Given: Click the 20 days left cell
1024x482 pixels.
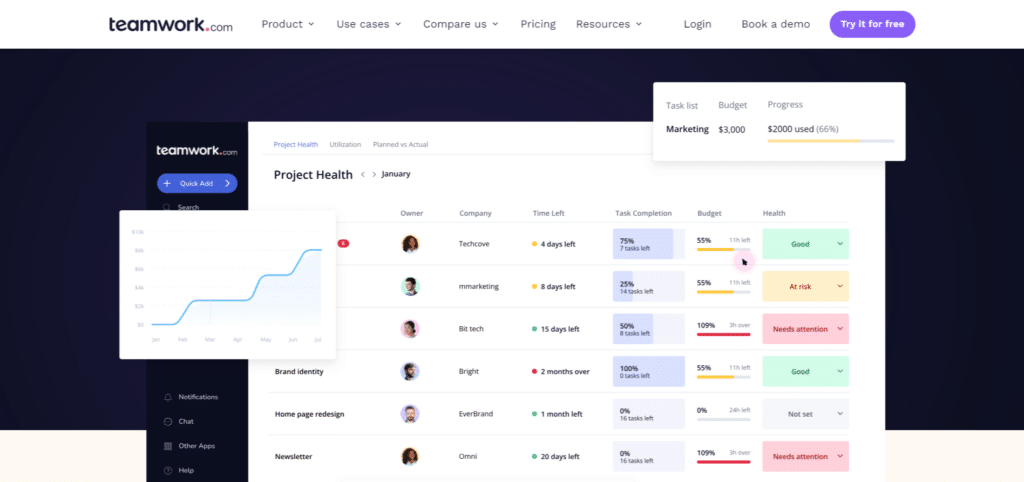Looking at the screenshot, I should (x=556, y=457).
